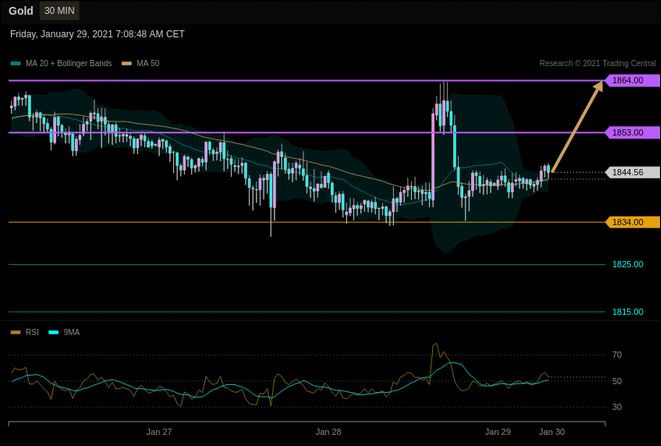Screen dimensions: 661x446
Task: Click the teal MA 20 legend swatch
Action: [x=16, y=64]
